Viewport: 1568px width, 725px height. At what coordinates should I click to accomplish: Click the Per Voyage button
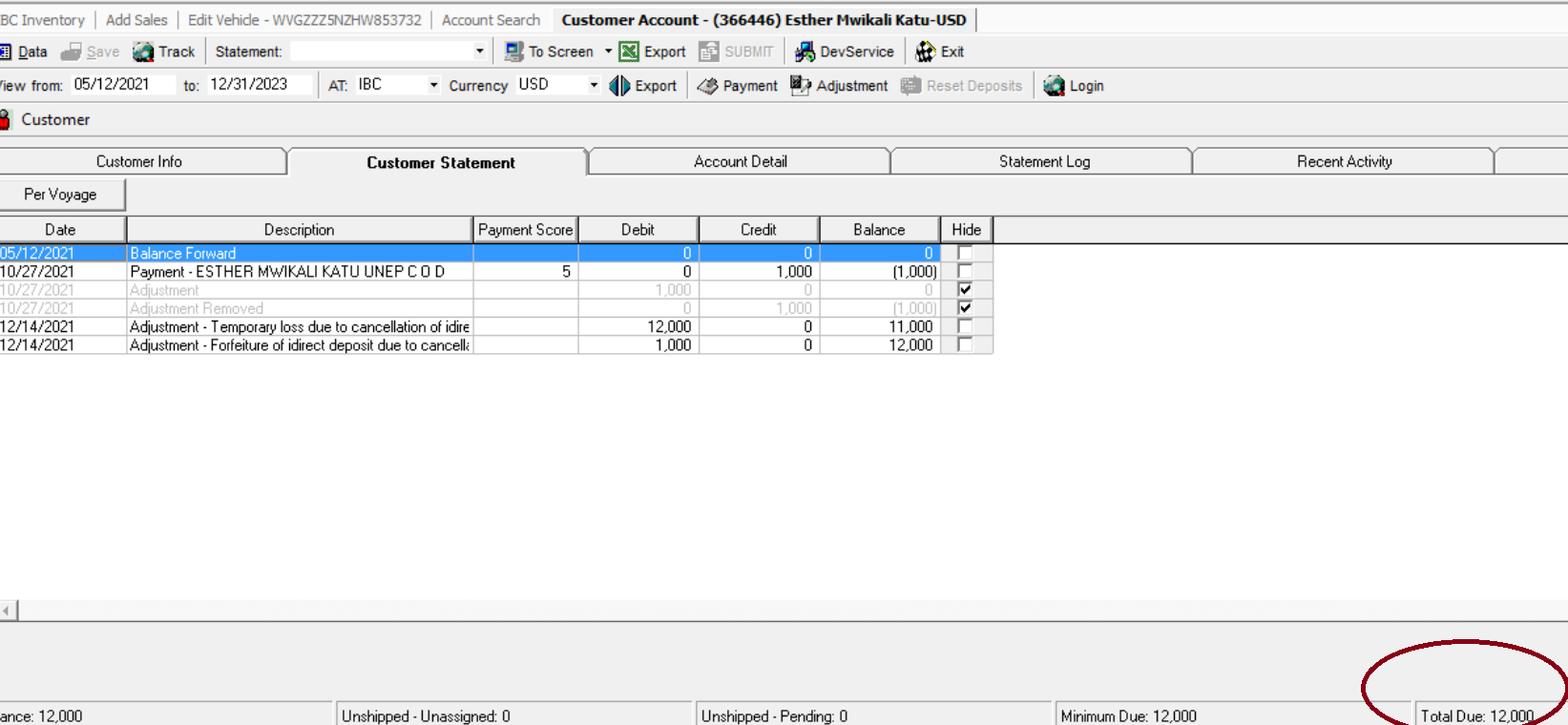point(62,195)
